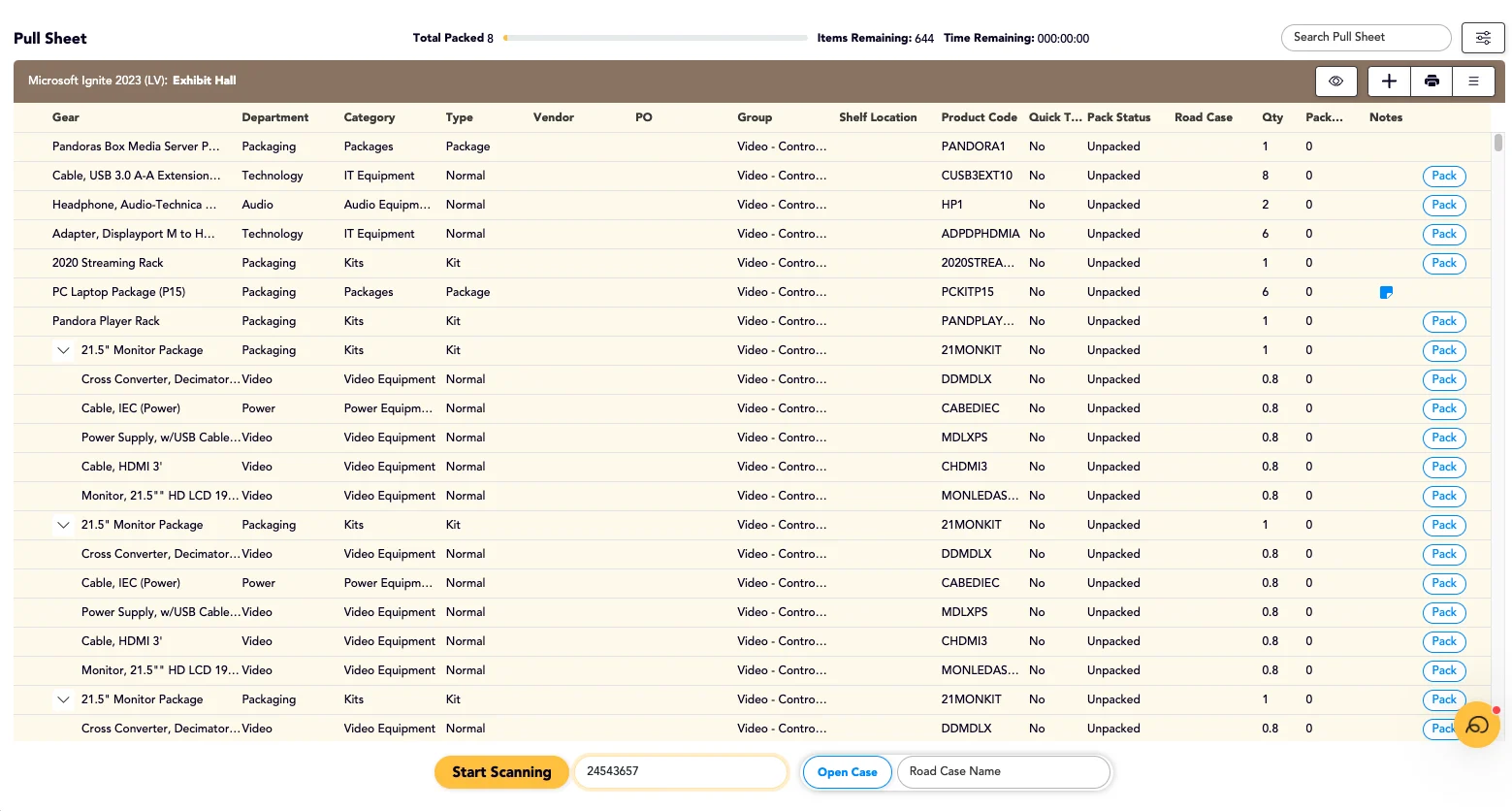Collapse the second 21.5" Monitor Package row

(x=63, y=525)
